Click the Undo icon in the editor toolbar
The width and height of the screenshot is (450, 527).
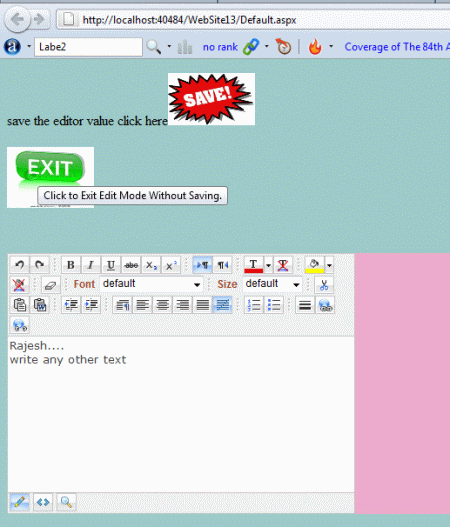coord(19,265)
